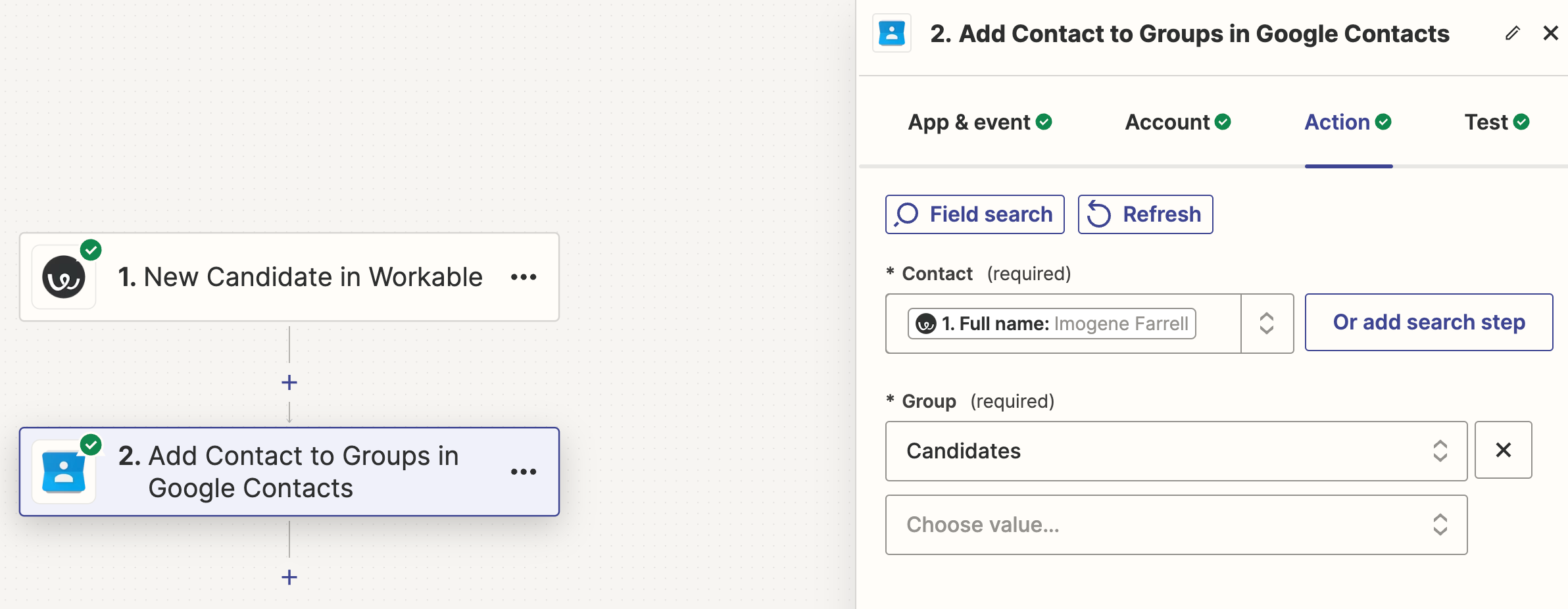1568x609 pixels.
Task: Add a step between steps 1 and 2
Action: [289, 383]
